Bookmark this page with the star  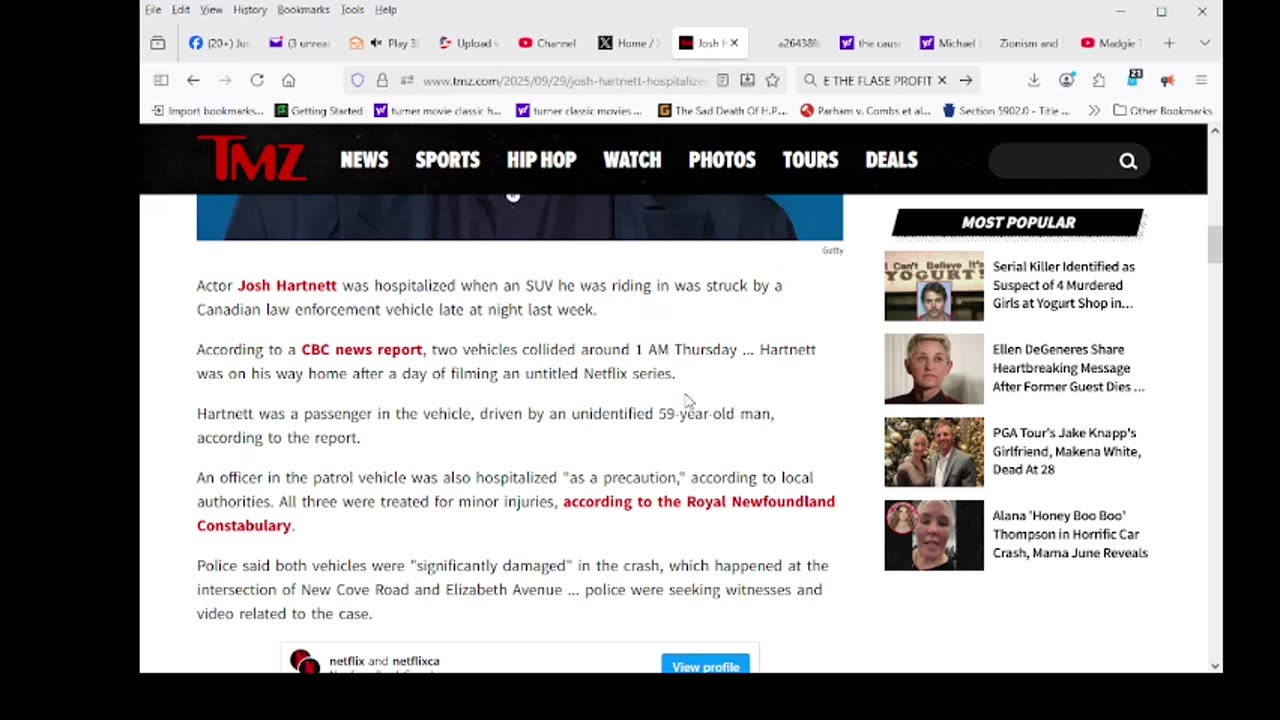tap(772, 80)
